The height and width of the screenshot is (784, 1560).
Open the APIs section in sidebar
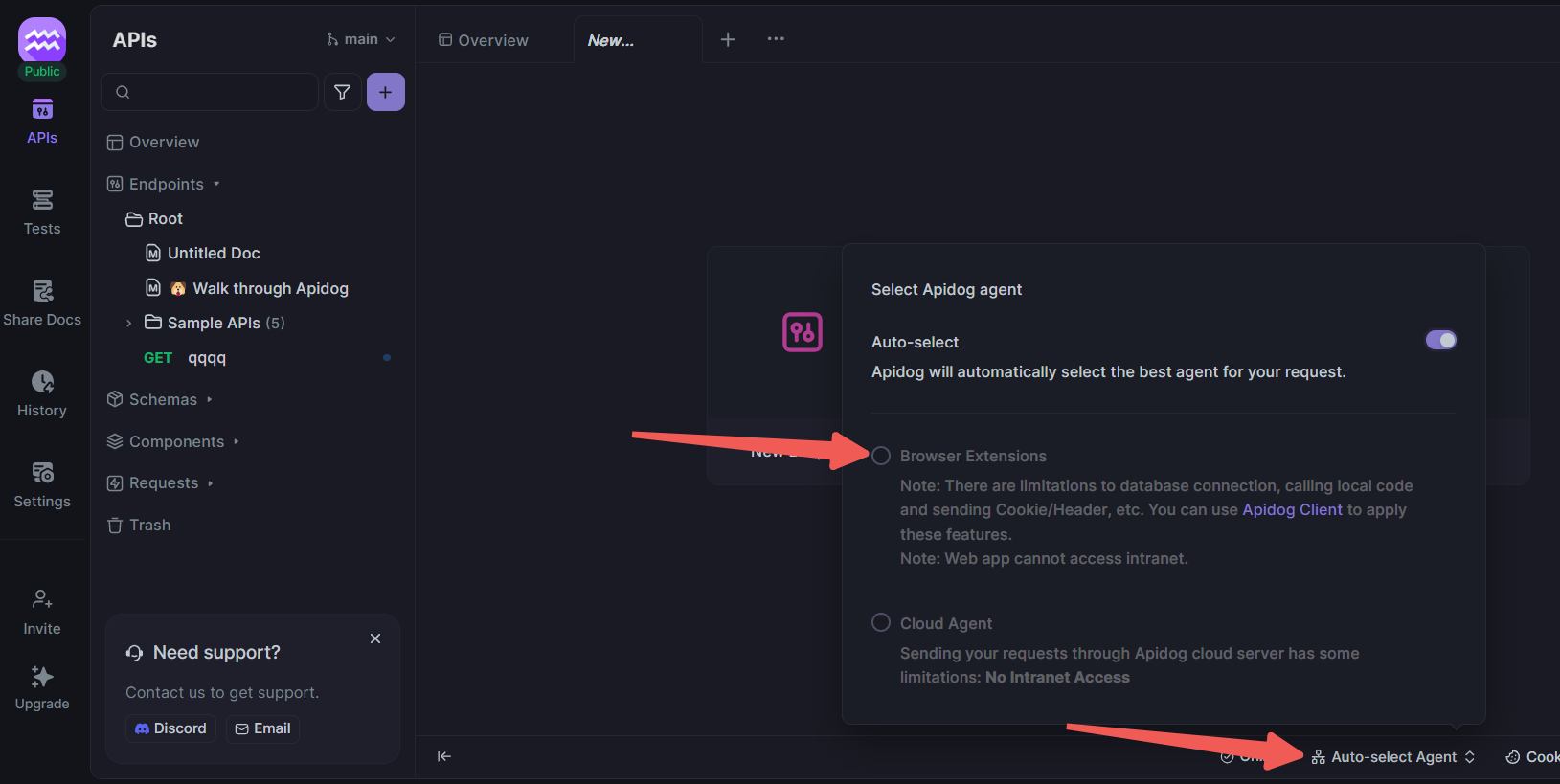click(42, 122)
